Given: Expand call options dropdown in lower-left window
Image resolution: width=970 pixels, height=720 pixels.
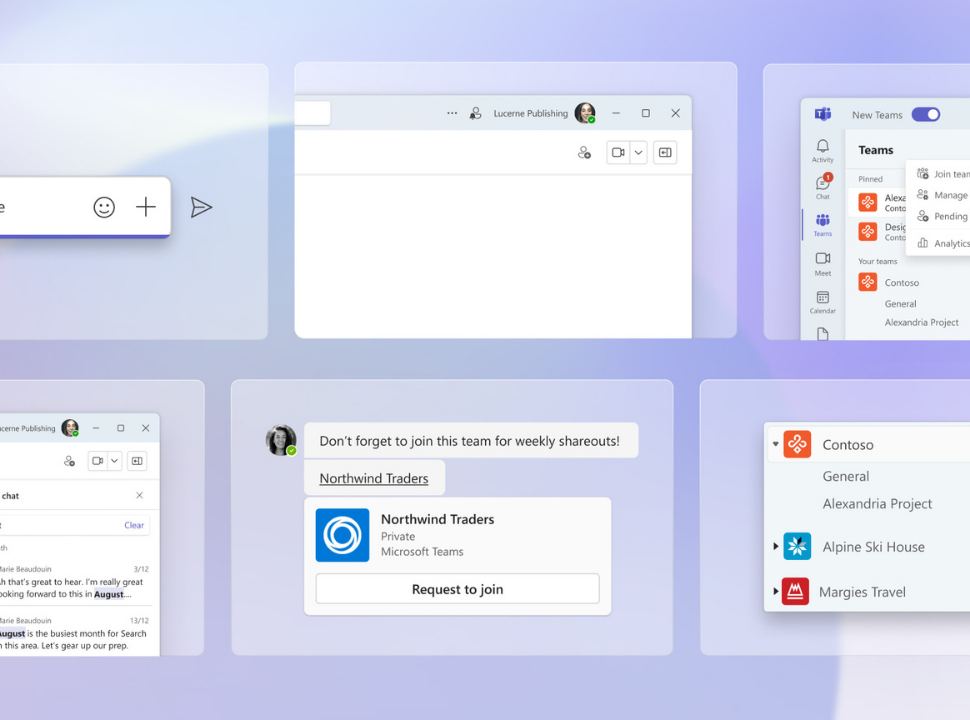Looking at the screenshot, I should 114,461.
